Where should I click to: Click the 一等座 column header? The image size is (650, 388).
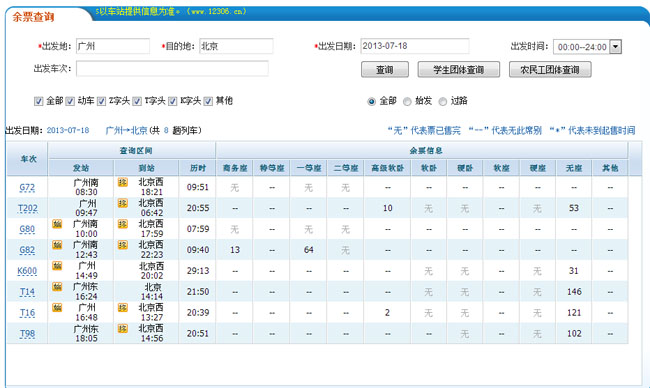pyautogui.click(x=309, y=168)
